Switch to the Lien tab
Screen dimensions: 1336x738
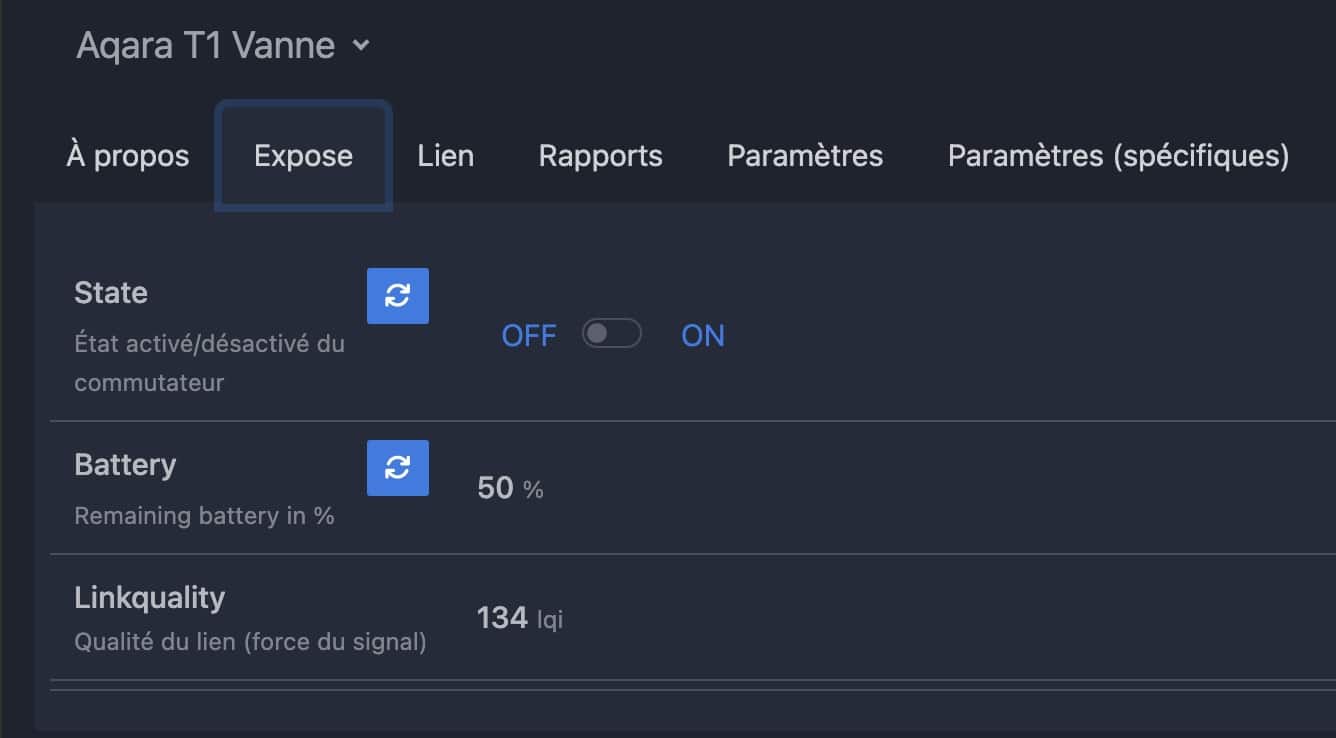446,156
